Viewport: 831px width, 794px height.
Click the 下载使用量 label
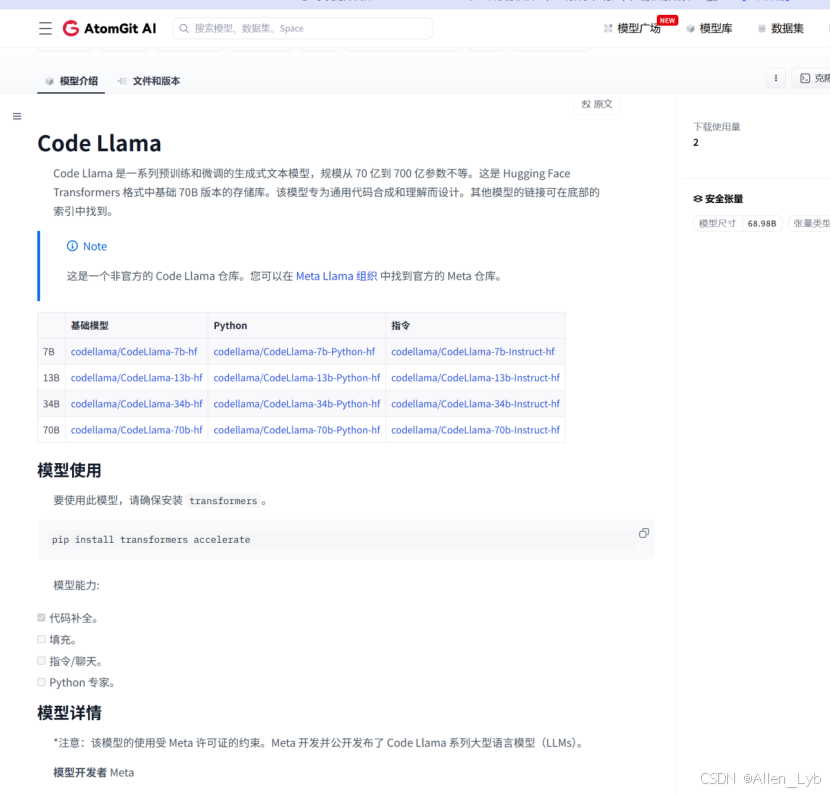point(717,127)
